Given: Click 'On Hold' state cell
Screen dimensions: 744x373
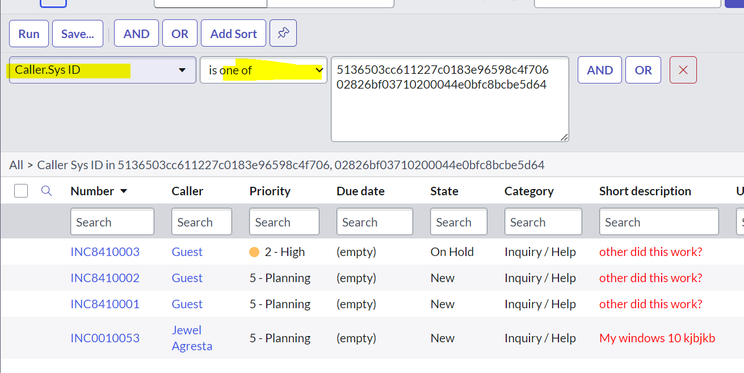Looking at the screenshot, I should click(x=452, y=252).
